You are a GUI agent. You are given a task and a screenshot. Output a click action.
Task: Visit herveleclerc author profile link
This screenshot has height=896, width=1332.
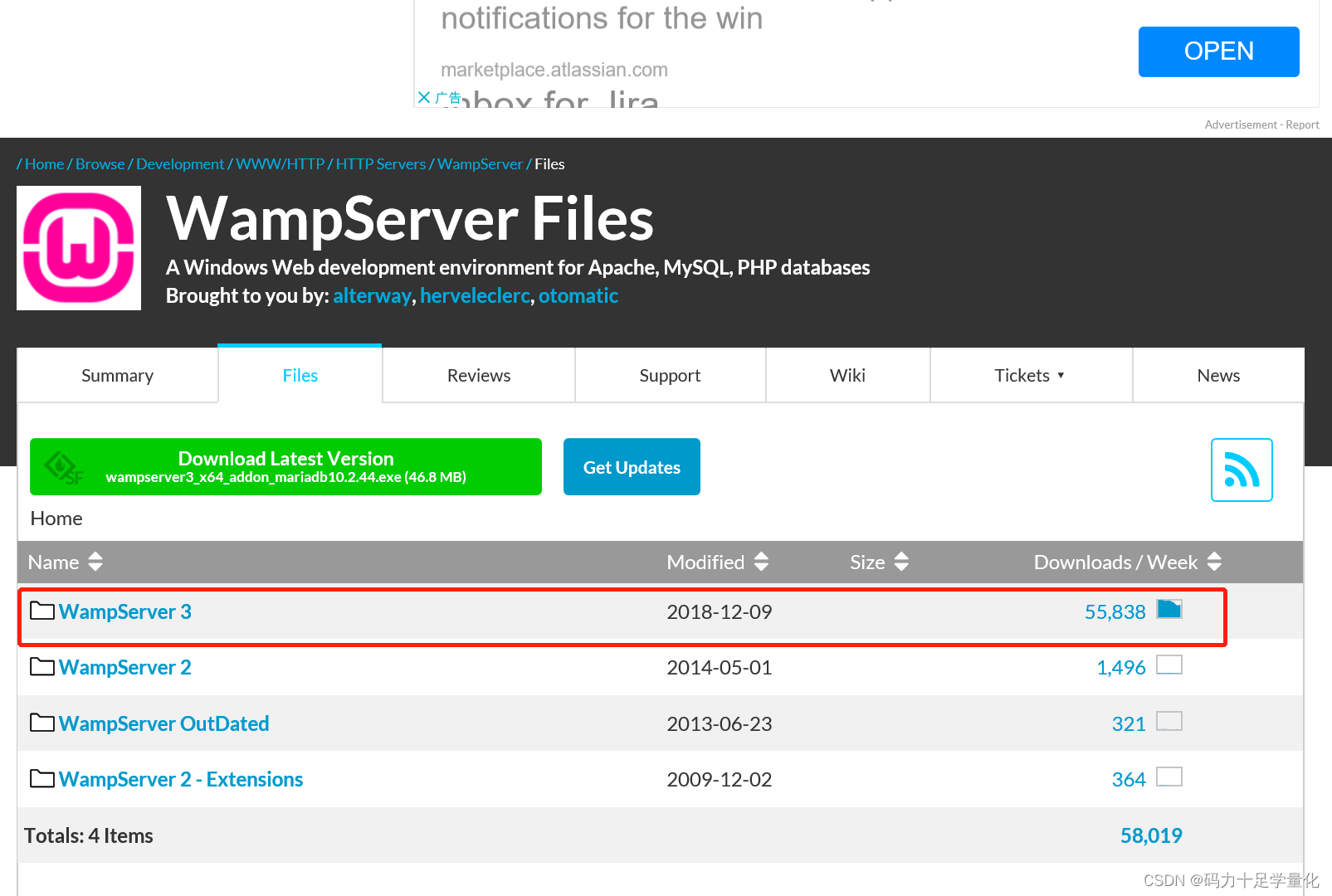(475, 295)
